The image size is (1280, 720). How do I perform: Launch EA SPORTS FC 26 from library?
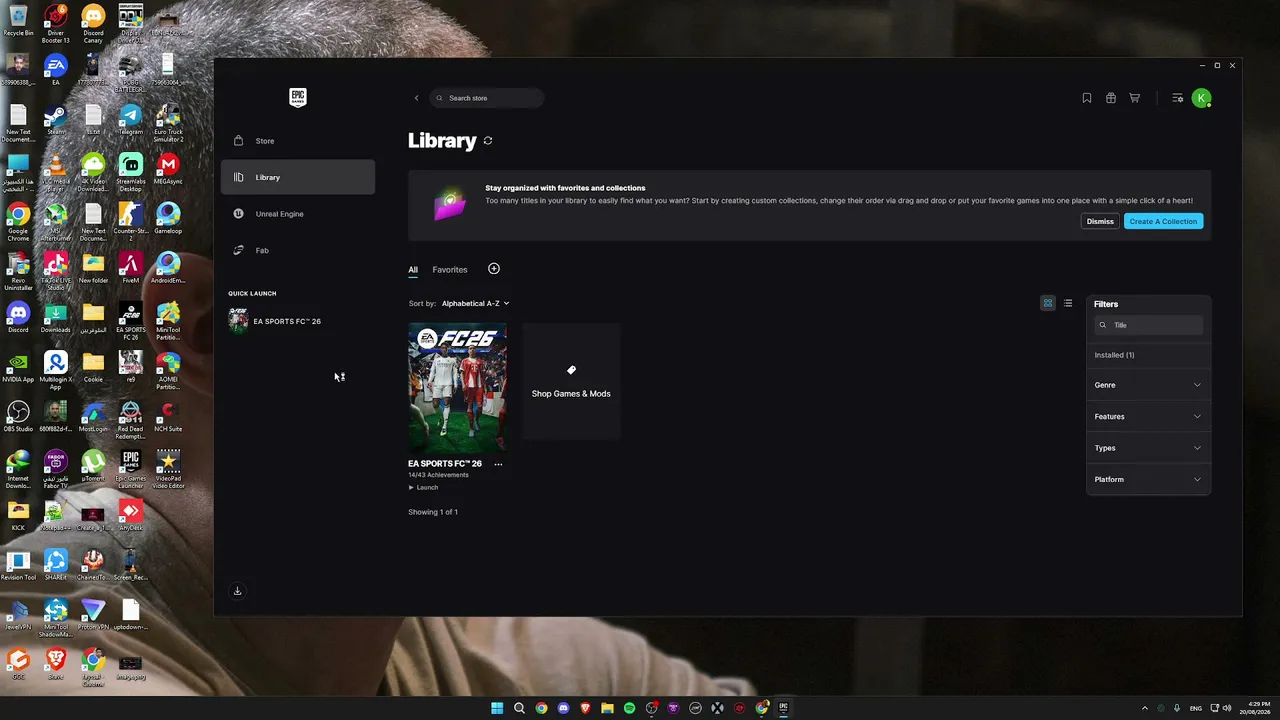(x=424, y=488)
